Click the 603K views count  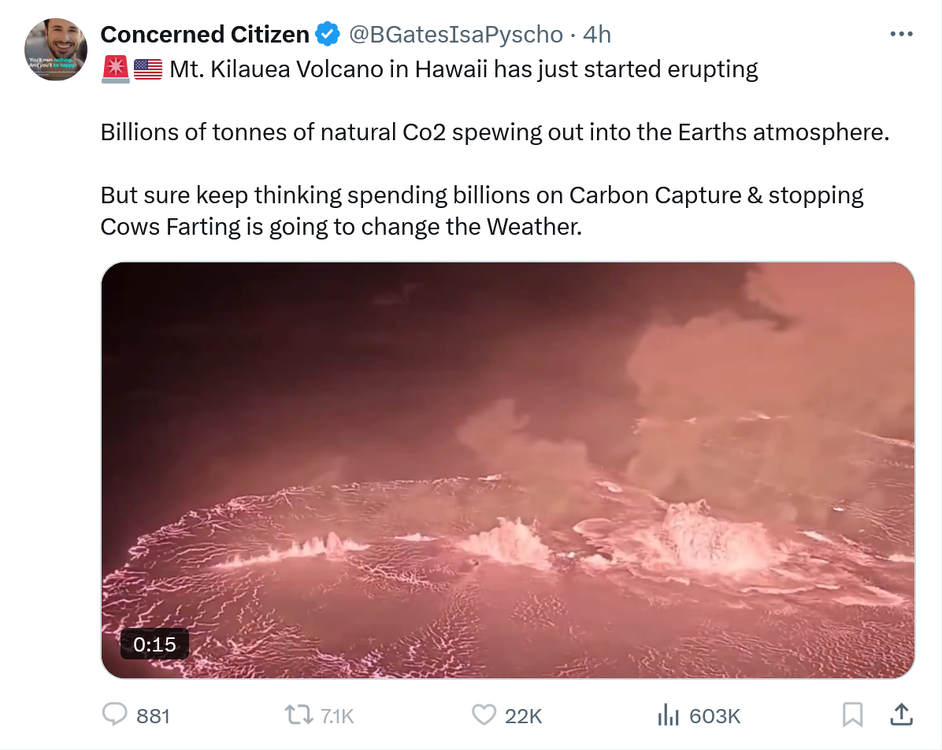715,716
